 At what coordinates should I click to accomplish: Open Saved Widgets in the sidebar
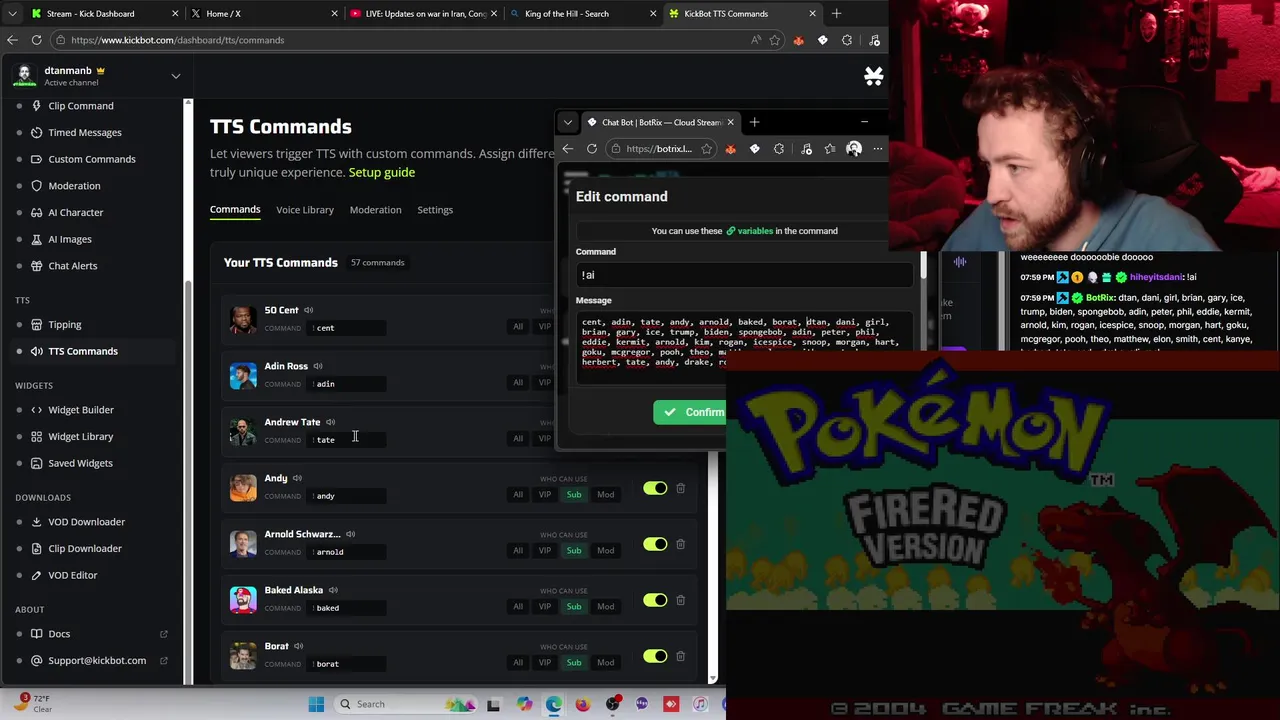(x=80, y=463)
